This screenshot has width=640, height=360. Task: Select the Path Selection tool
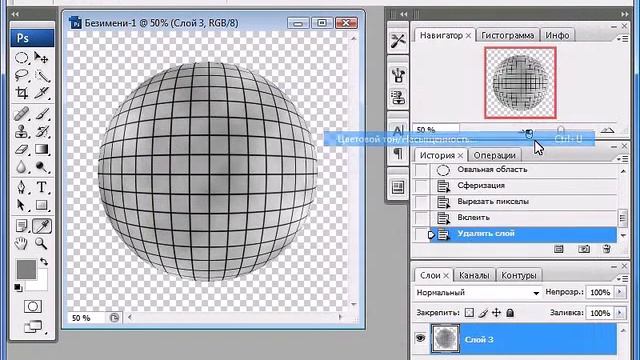[x=22, y=205]
